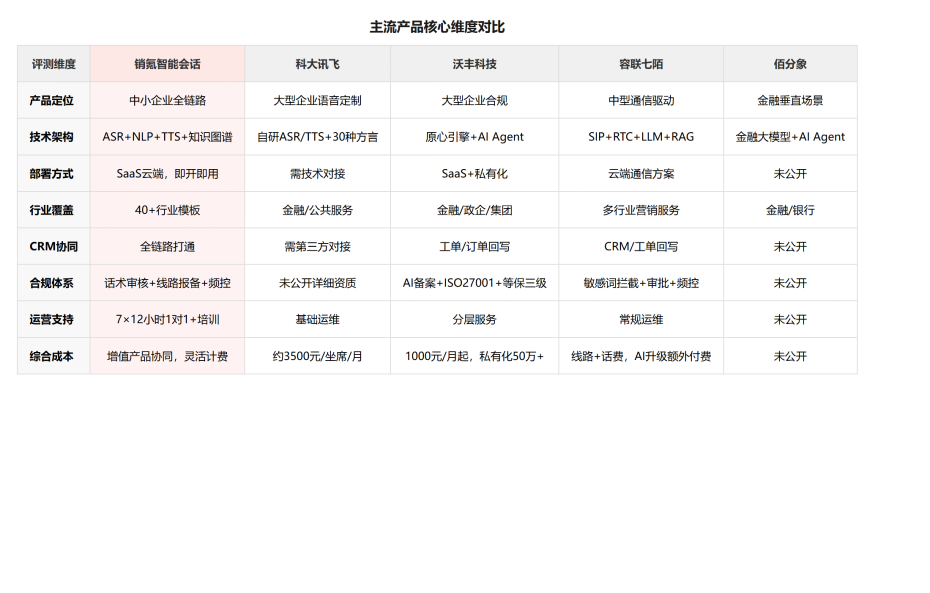Image resolution: width=930 pixels, height=593 pixels.
Task: Select the cell 基础运维
Action: (x=317, y=320)
